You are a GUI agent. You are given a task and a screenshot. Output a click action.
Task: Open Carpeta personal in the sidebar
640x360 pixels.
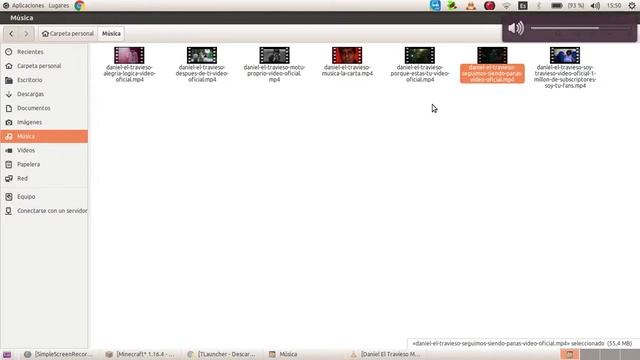click(44, 66)
